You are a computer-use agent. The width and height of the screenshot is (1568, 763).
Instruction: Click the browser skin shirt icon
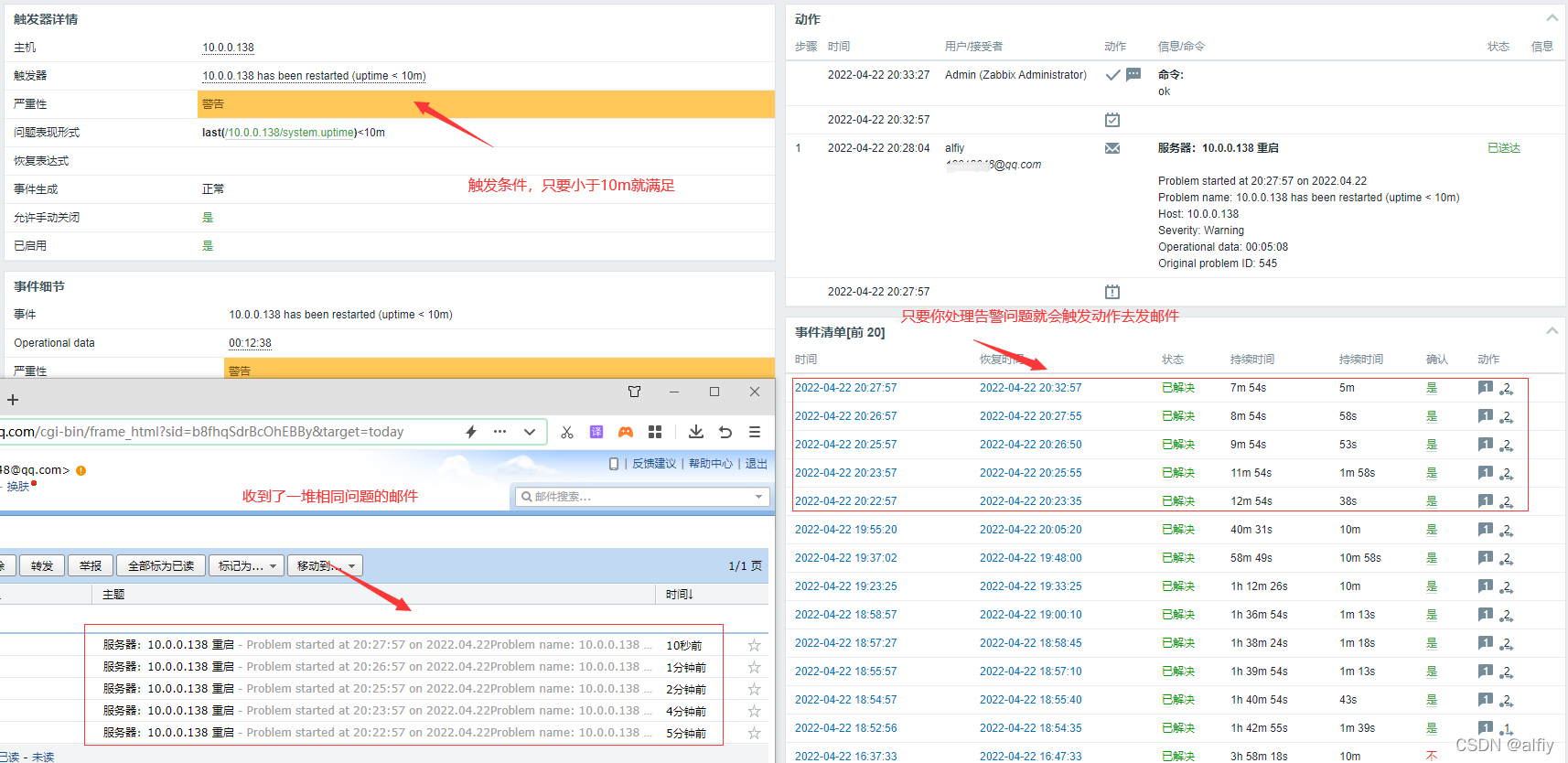634,392
